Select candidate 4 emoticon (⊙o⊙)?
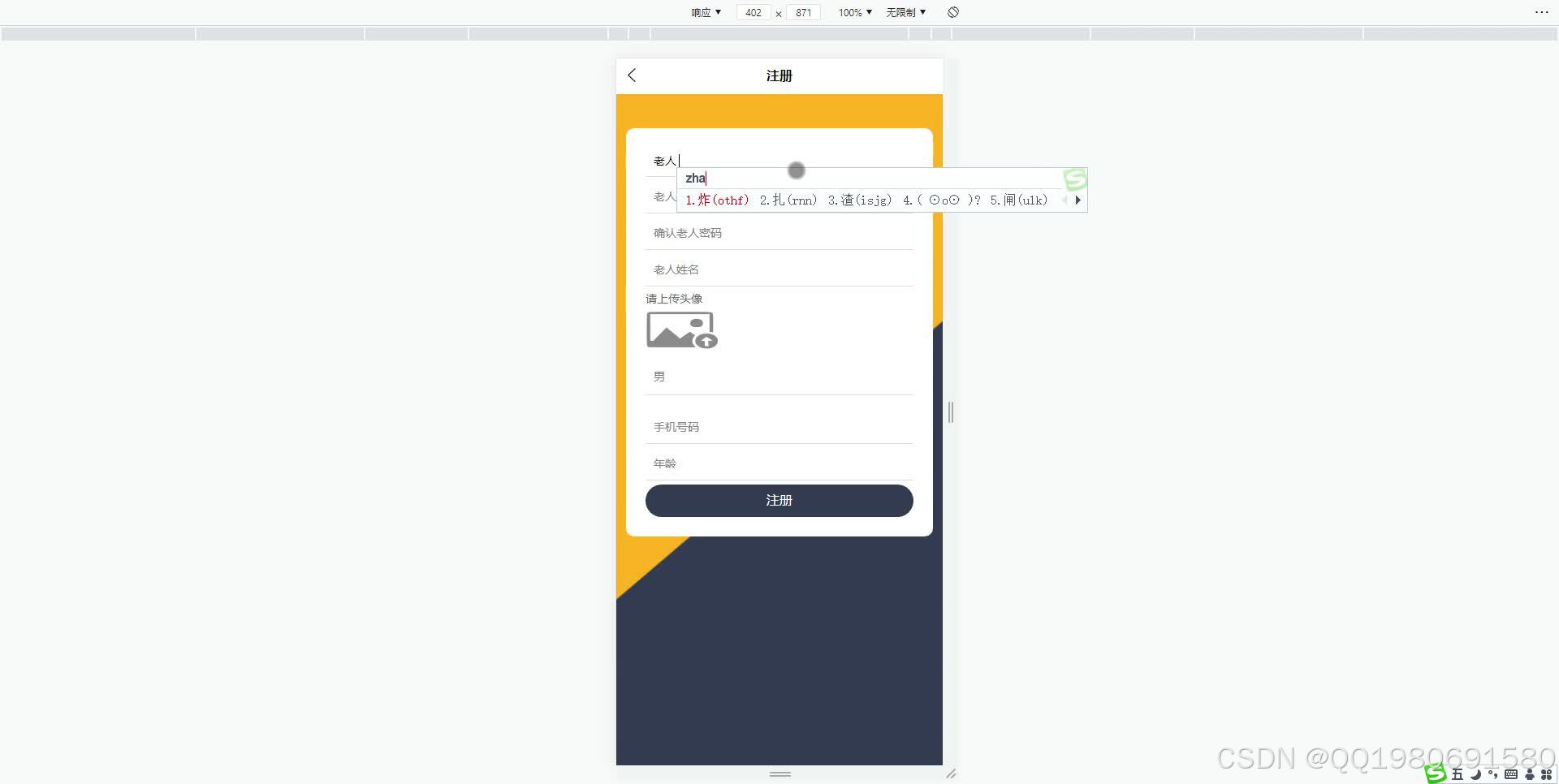 [942, 200]
